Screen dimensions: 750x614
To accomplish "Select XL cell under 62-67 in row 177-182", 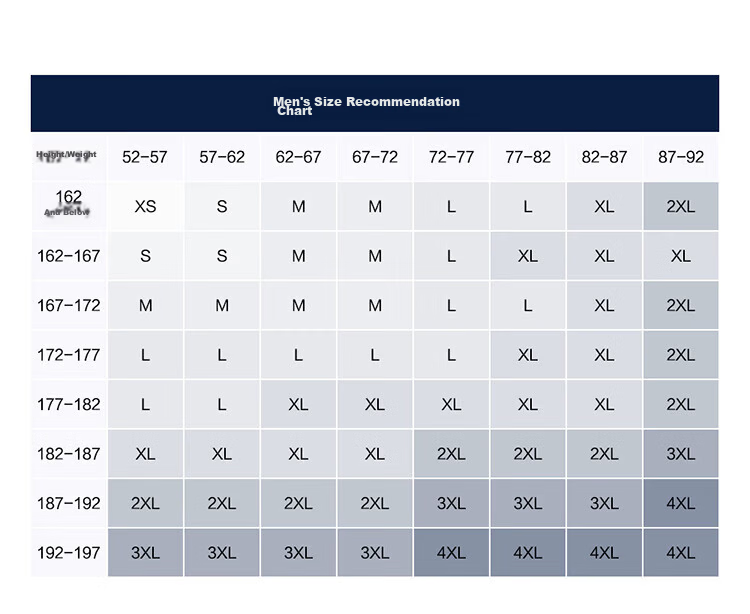I will [298, 405].
